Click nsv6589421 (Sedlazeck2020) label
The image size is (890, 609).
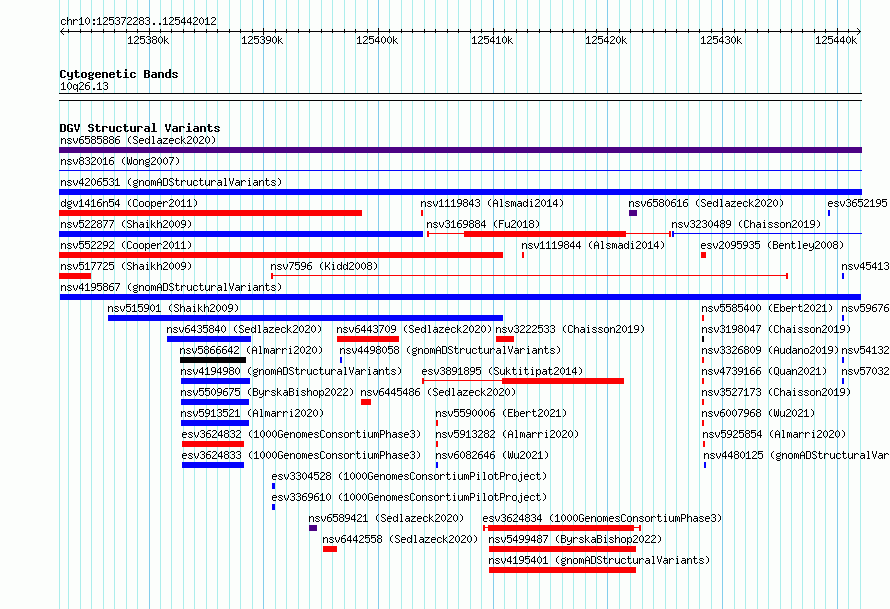386,518
